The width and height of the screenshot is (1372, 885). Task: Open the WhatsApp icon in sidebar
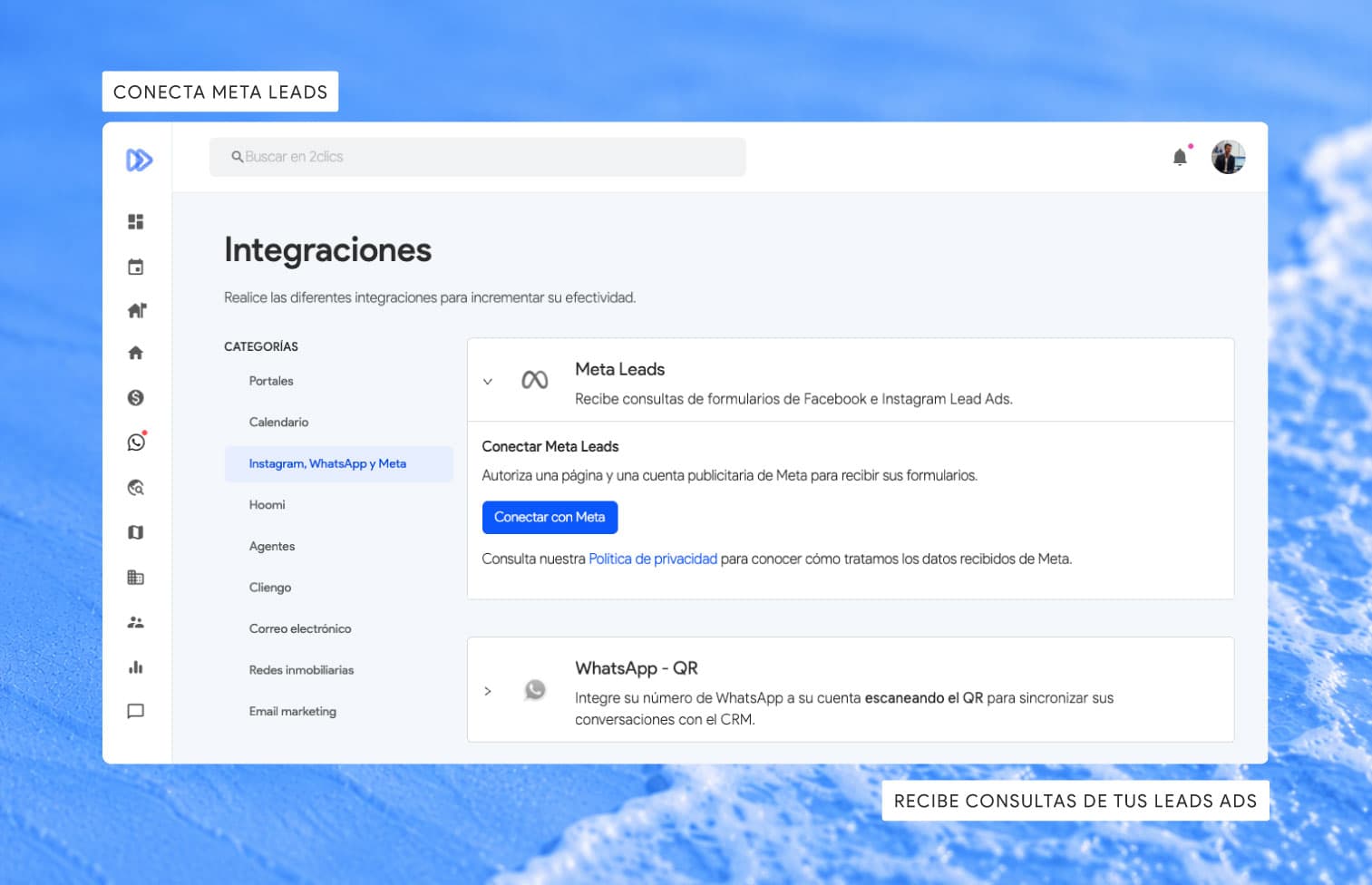137,442
